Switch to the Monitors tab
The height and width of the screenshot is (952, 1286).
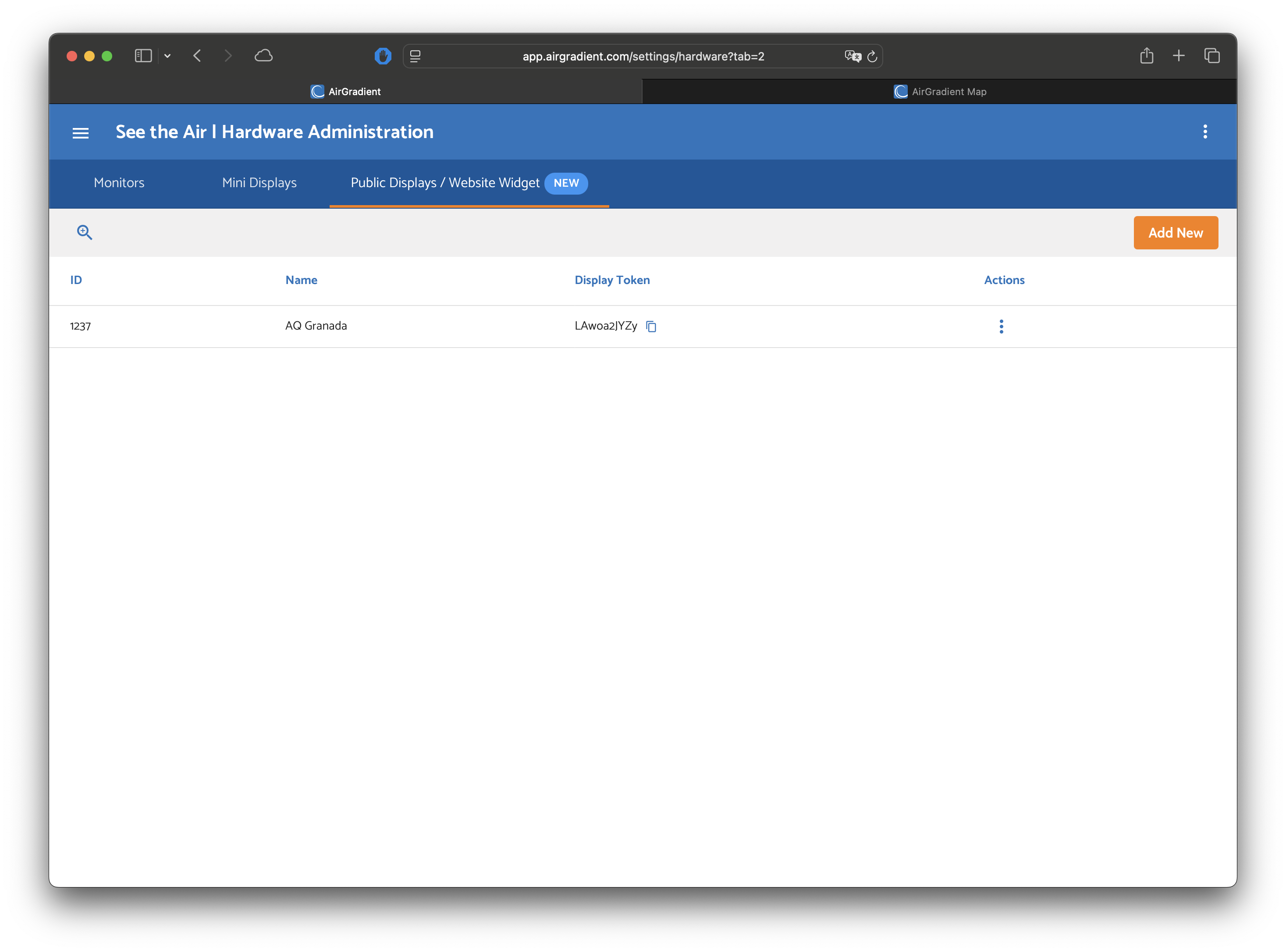(x=119, y=183)
